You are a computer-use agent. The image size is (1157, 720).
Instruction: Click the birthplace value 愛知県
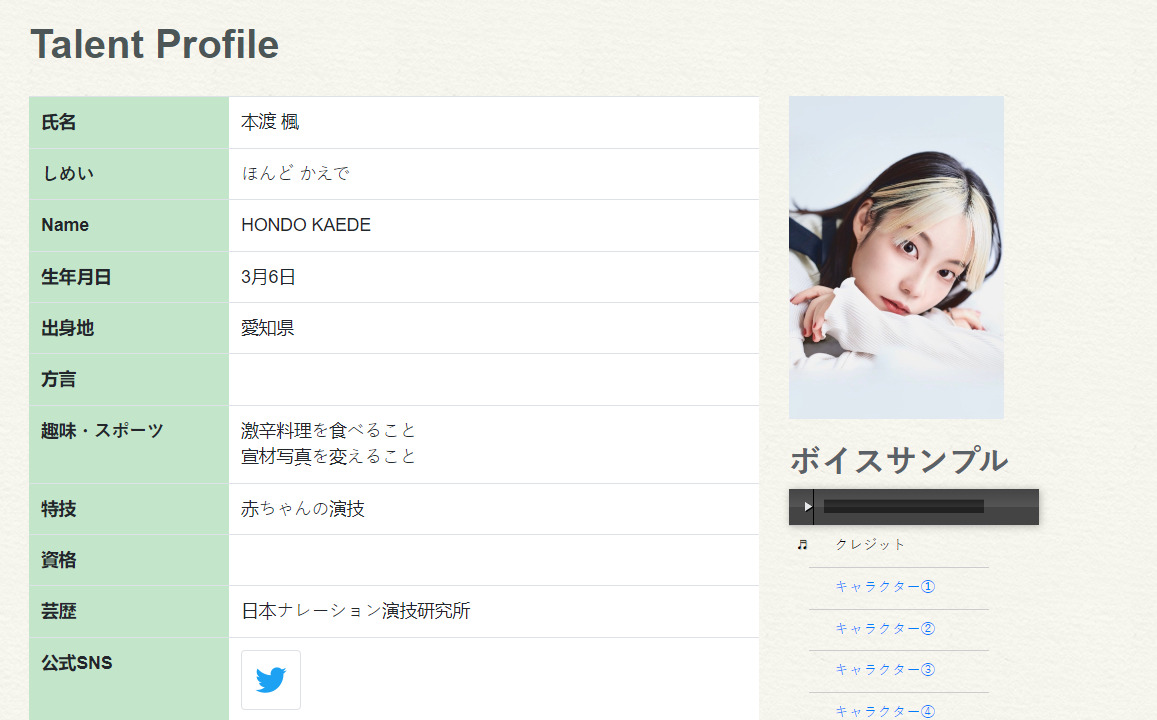point(267,328)
